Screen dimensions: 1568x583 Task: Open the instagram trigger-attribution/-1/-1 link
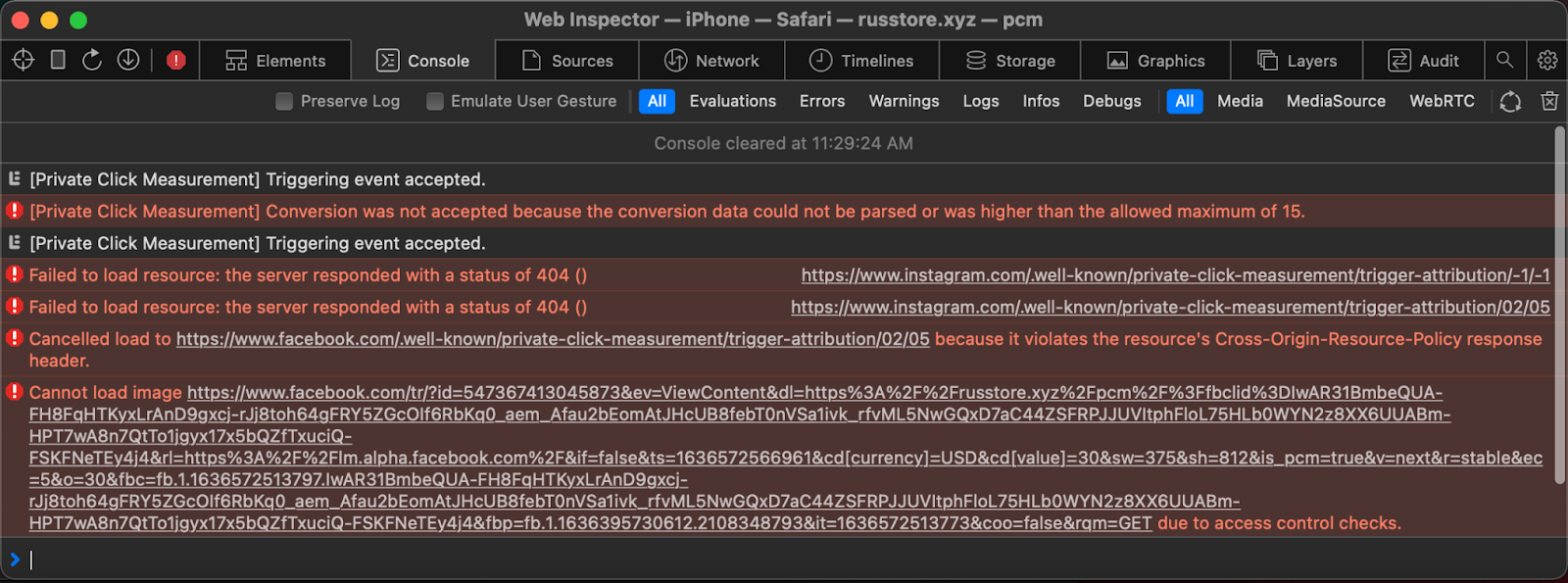[1175, 275]
